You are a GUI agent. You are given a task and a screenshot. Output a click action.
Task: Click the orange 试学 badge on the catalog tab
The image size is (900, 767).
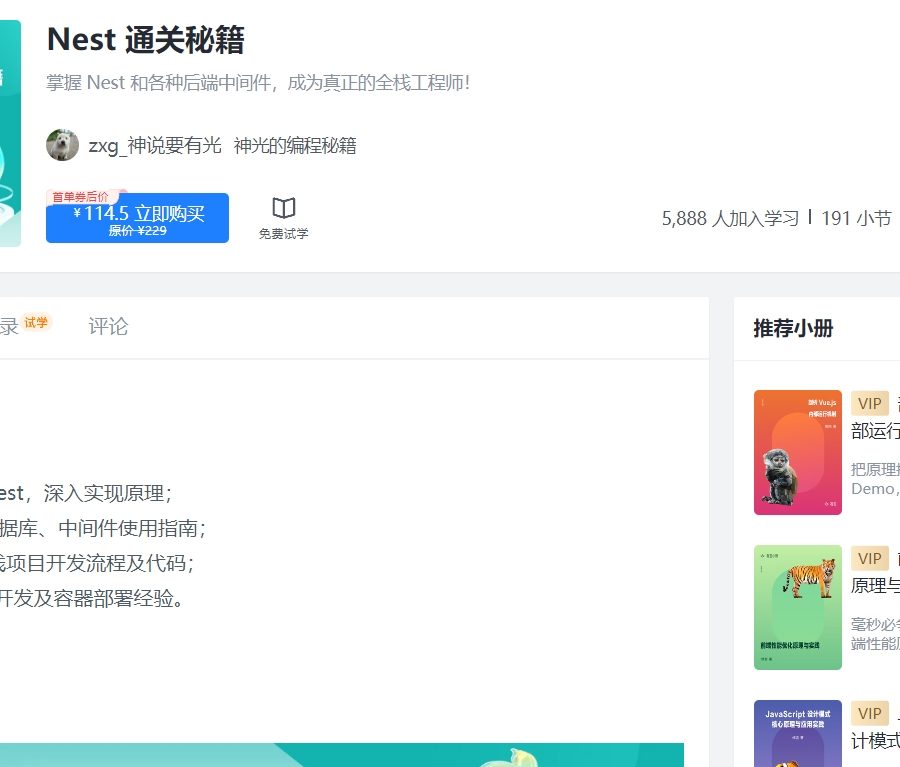click(38, 322)
